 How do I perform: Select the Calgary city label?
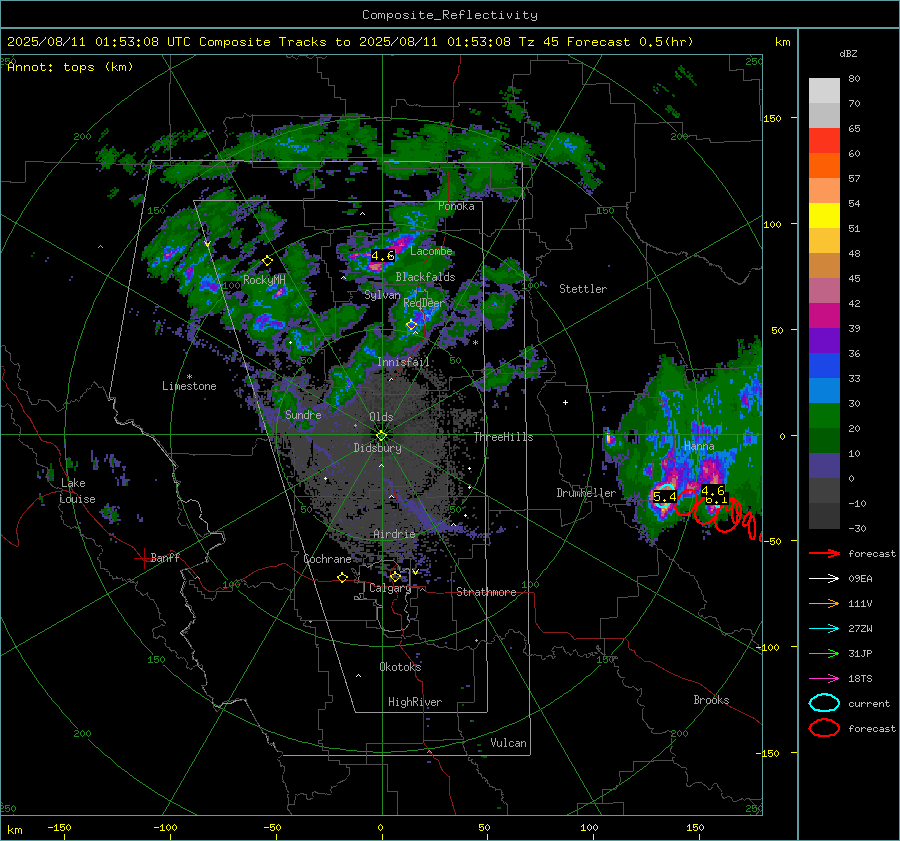pos(390,588)
